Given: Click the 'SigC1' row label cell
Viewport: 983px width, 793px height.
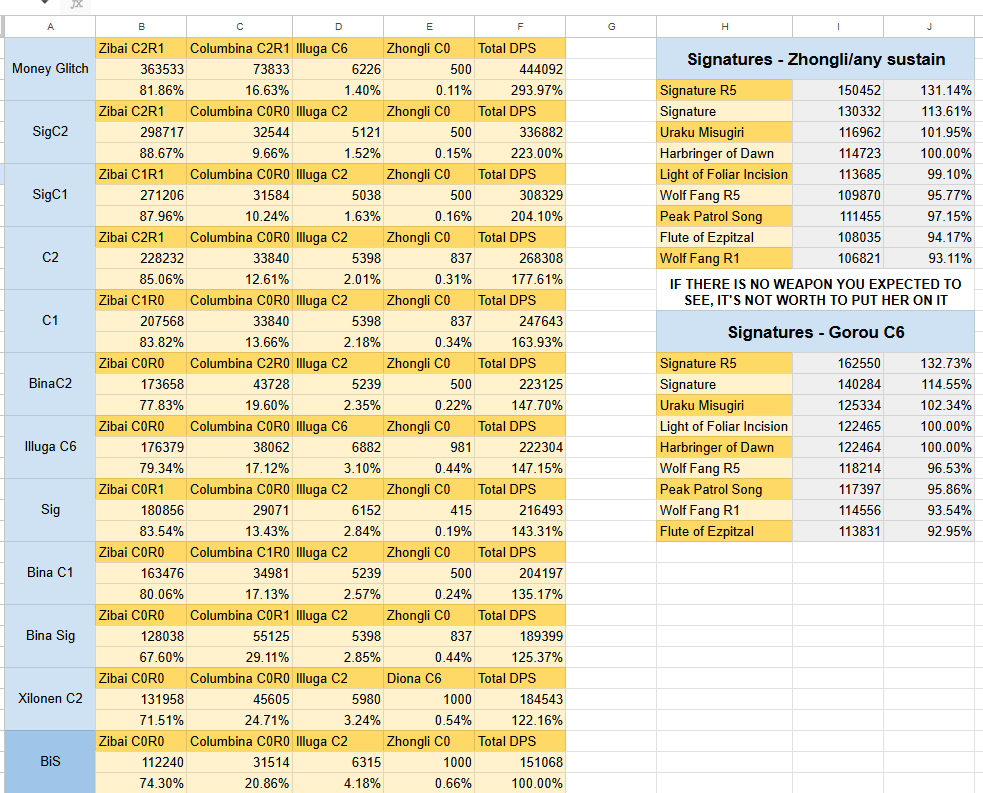Looking at the screenshot, I should tap(50, 195).
